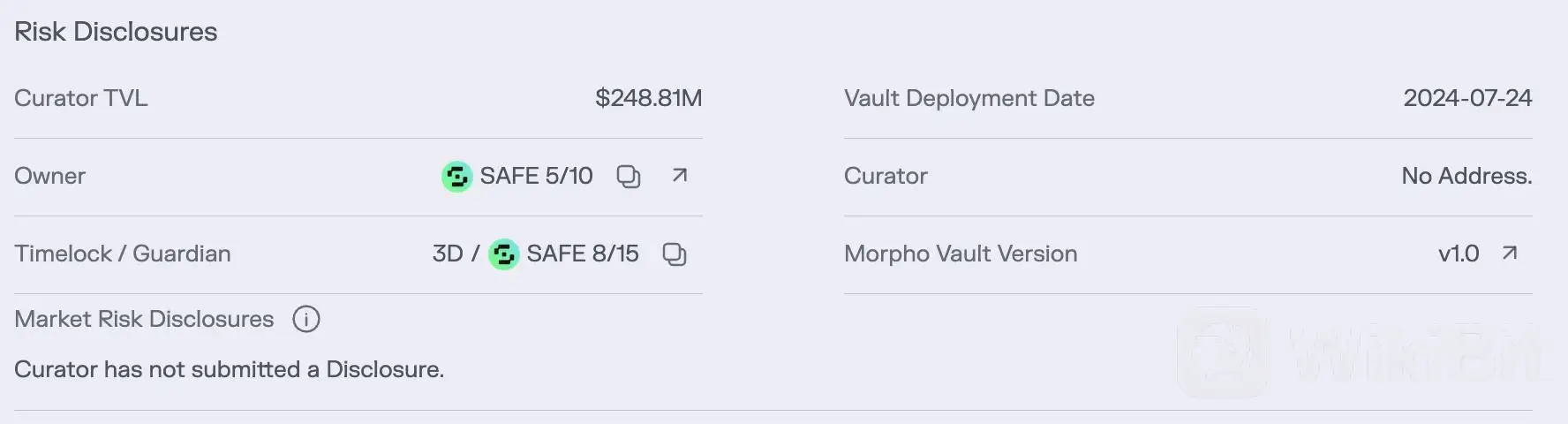1568x424 pixels.
Task: Open Owner address external link arrow
Action: click(x=679, y=176)
